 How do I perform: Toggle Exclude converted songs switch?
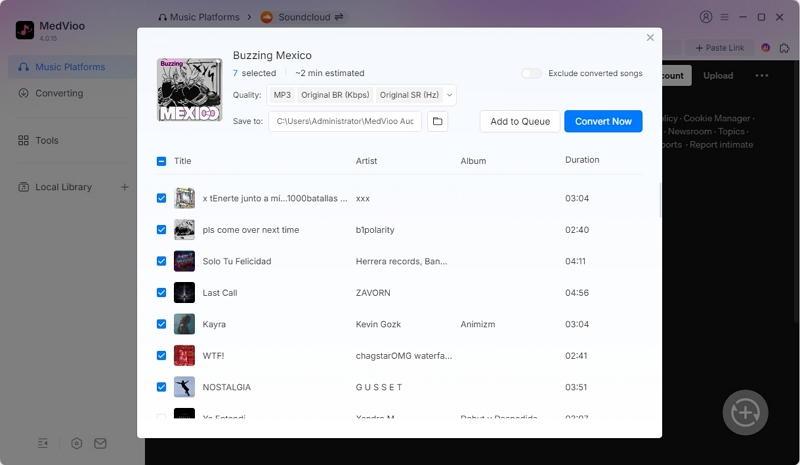pos(531,74)
